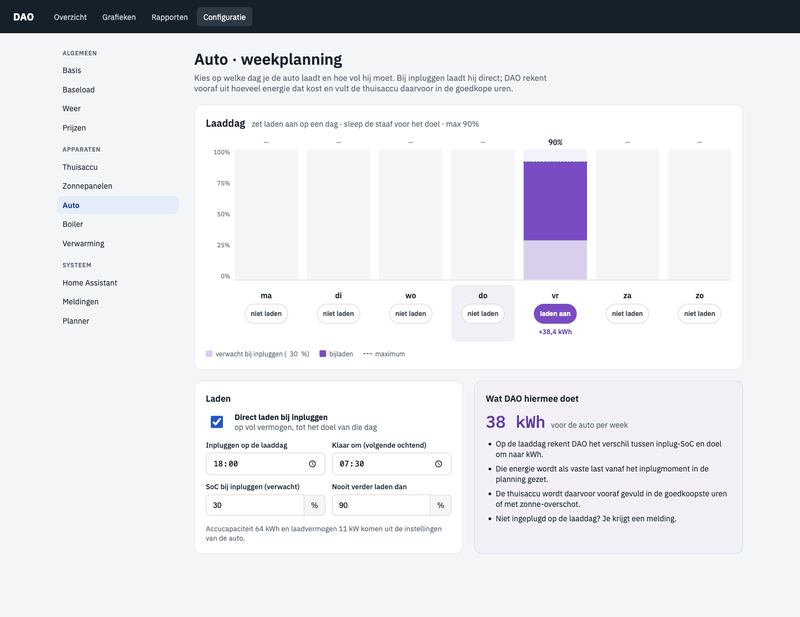Click the dark purple 'bijladen' legend swatch
The height and width of the screenshot is (617, 800).
tap(322, 354)
